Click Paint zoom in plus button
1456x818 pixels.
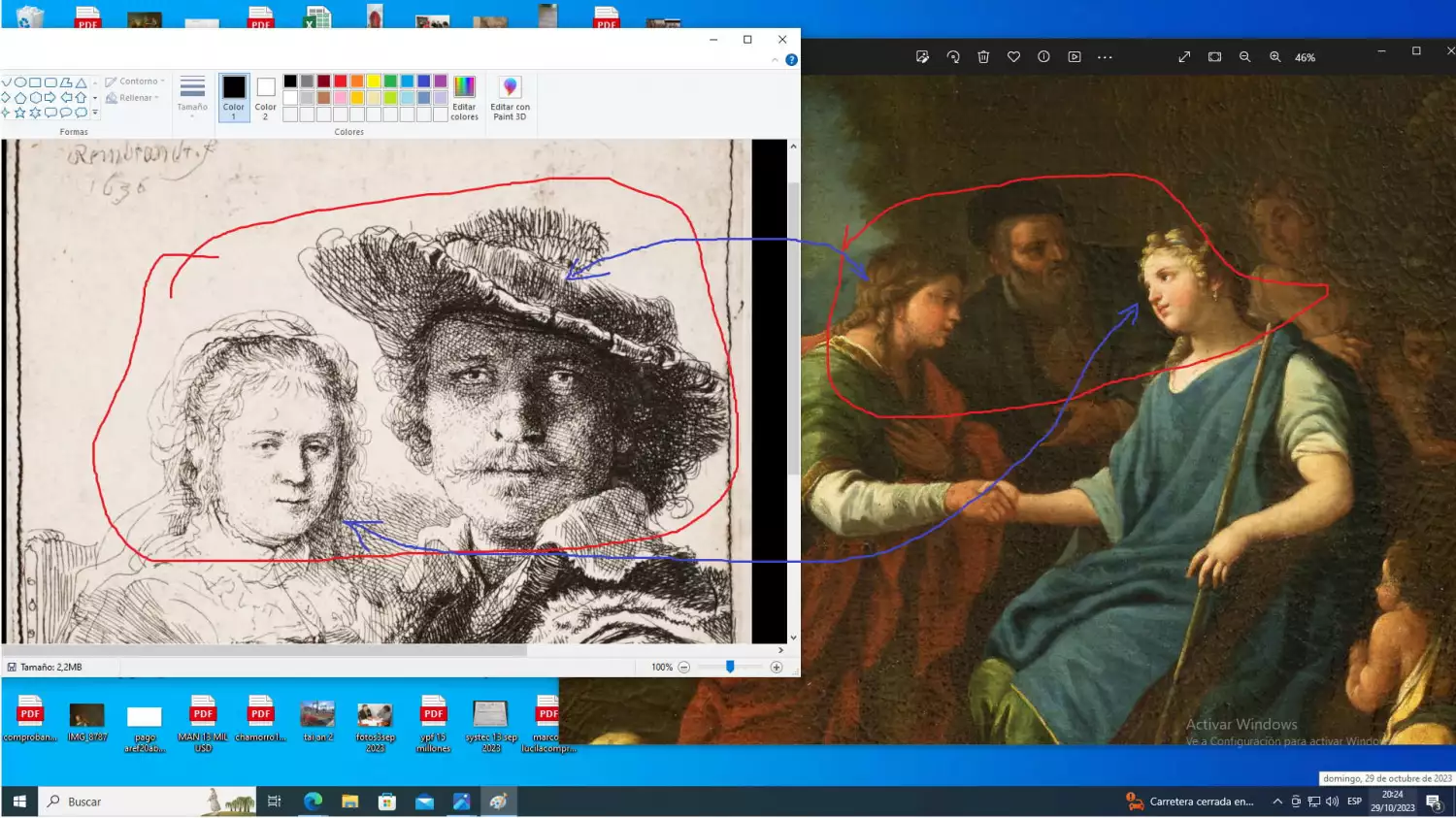point(777,668)
